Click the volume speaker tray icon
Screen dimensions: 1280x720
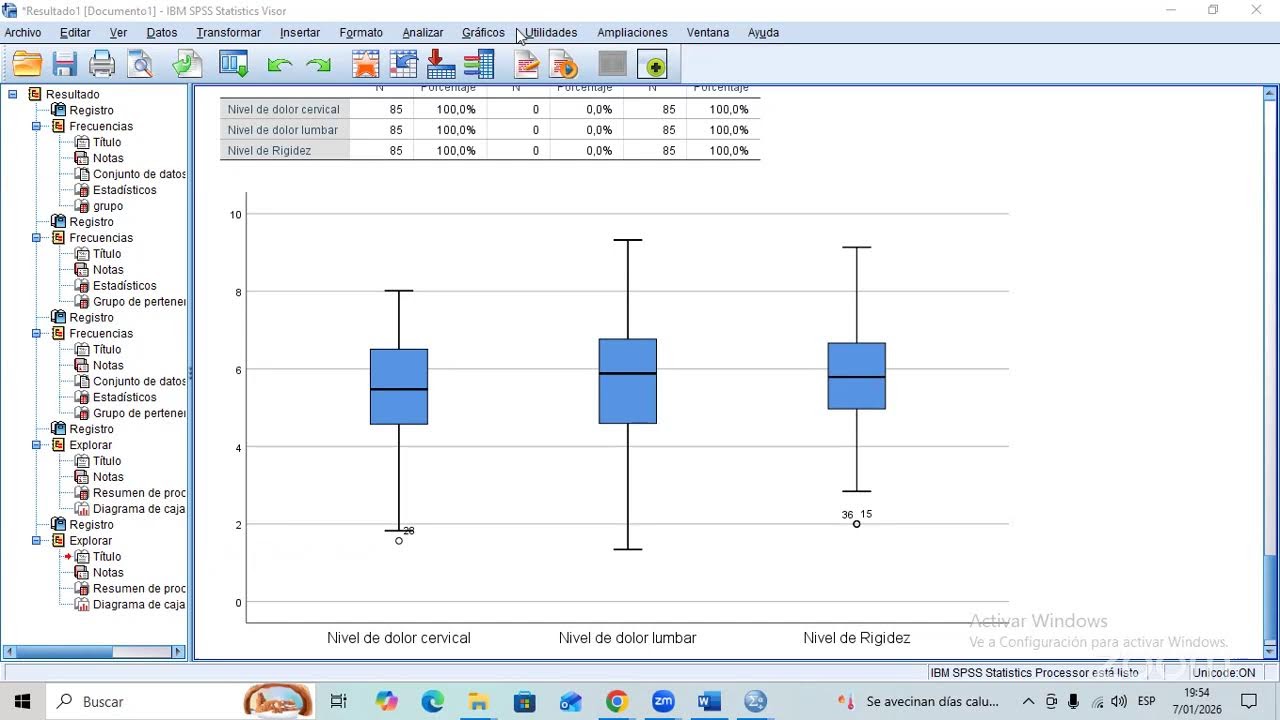(x=1119, y=702)
